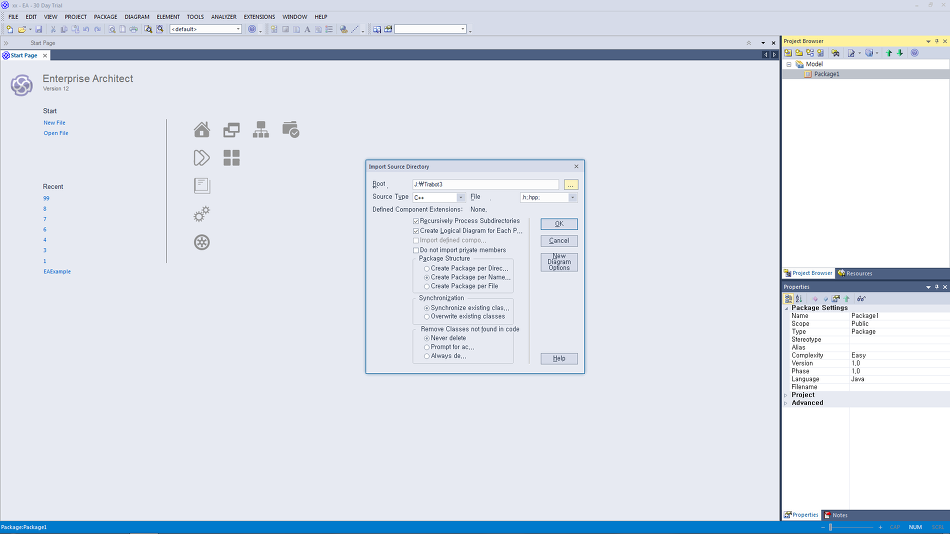Open the PROJECT menu
Screen dimensions: 950x534
tap(76, 17)
